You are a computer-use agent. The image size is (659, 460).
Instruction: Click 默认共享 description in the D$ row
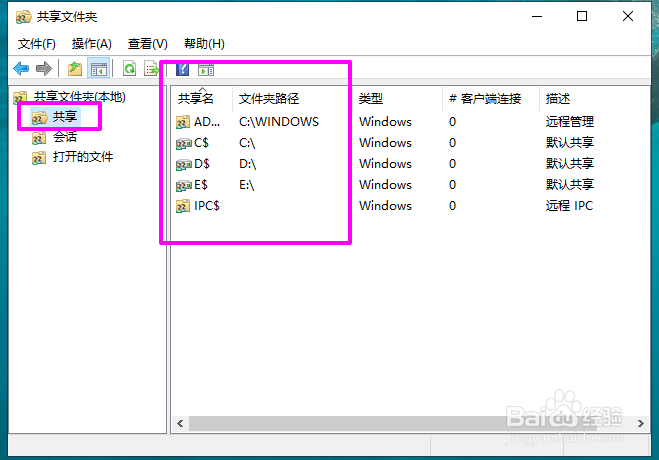569,163
